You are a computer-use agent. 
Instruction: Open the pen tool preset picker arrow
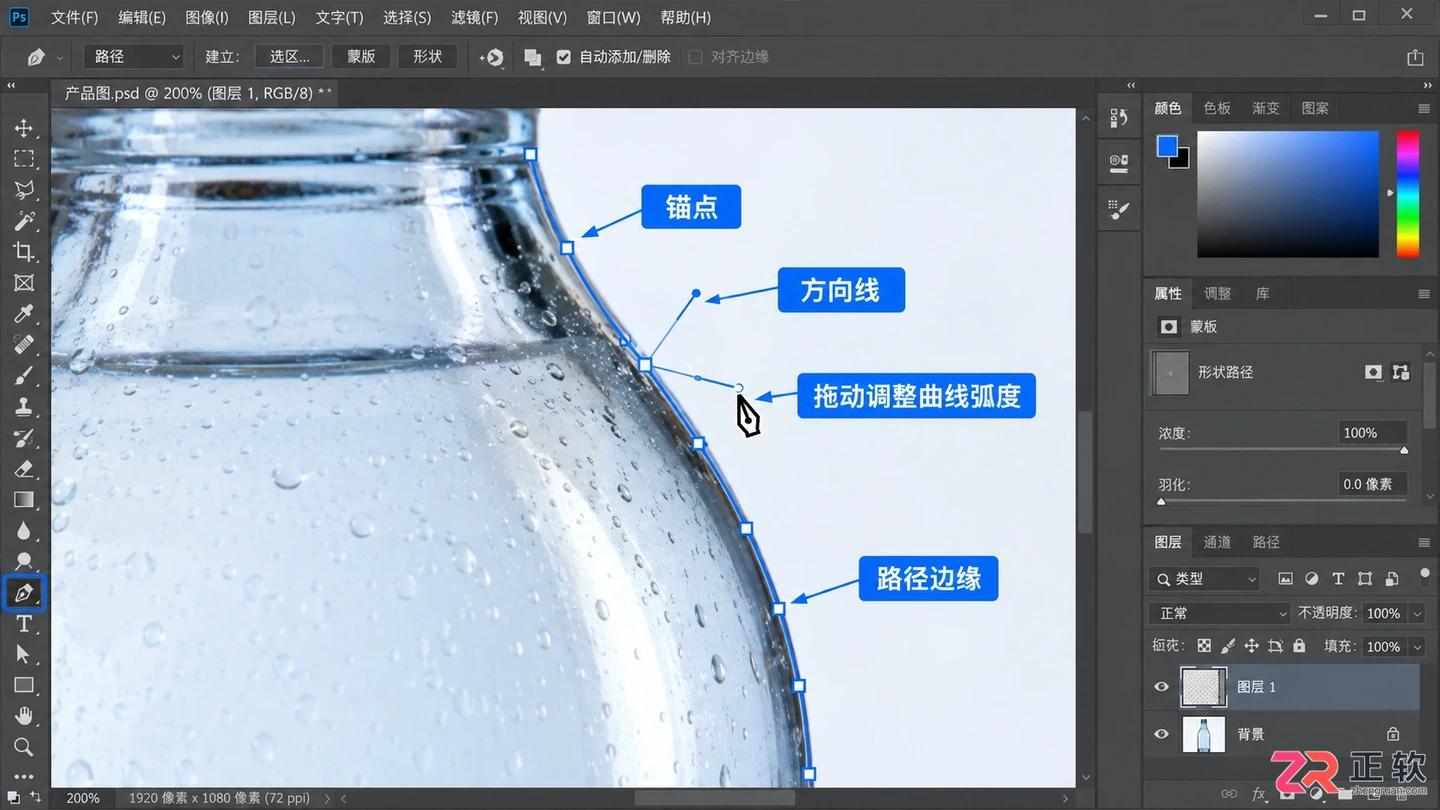(61, 58)
